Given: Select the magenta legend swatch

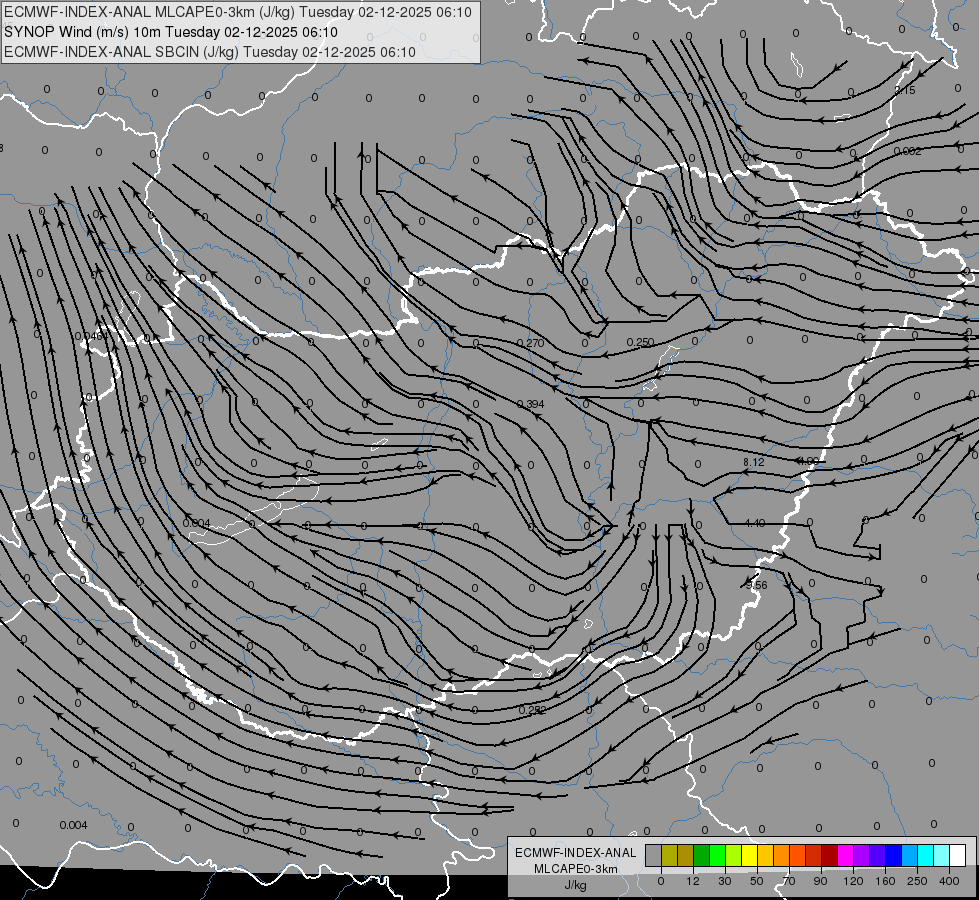Looking at the screenshot, I should point(845,856).
